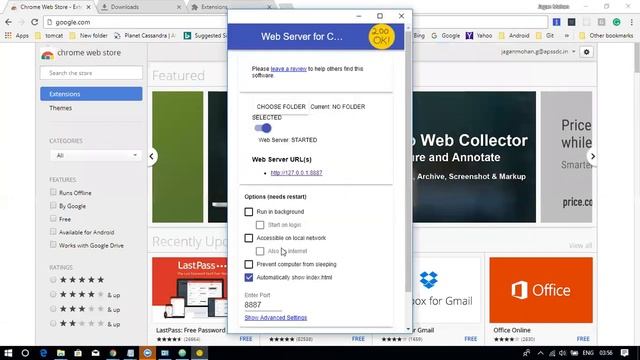Open the Git bookmark folder
The height and width of the screenshot is (360, 640).
(x=544, y=36)
